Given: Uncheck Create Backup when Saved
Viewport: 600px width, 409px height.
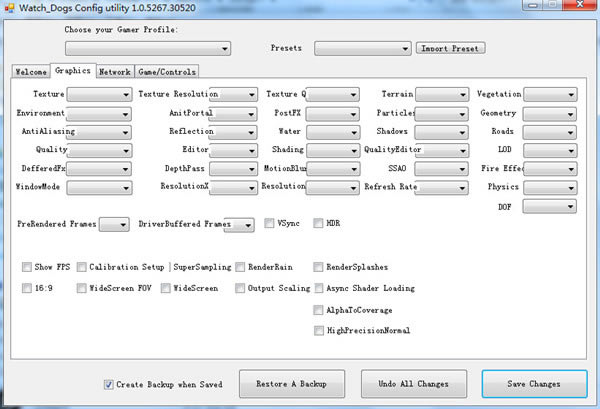Looking at the screenshot, I should [108, 384].
